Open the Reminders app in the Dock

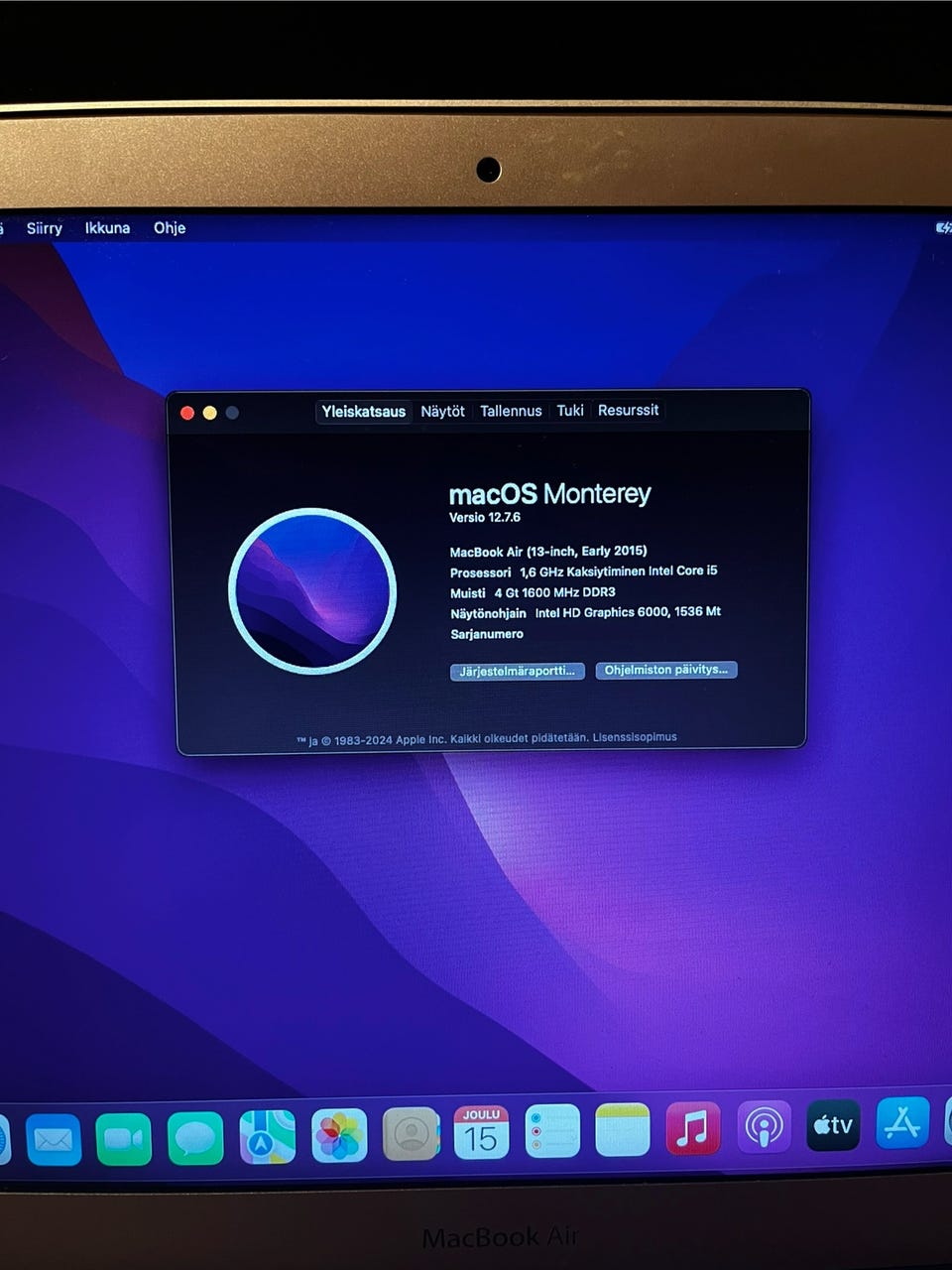pyautogui.click(x=552, y=1131)
